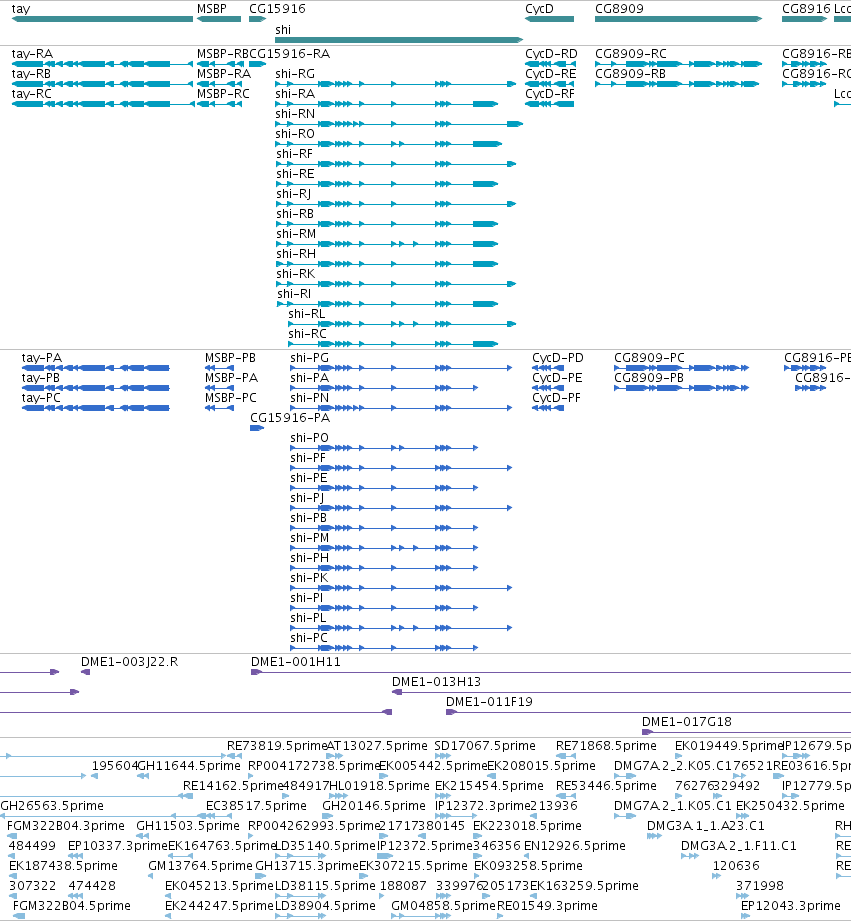This screenshot has width=851, height=921.
Task: Click the shi-PK protein label
Action: [309, 578]
